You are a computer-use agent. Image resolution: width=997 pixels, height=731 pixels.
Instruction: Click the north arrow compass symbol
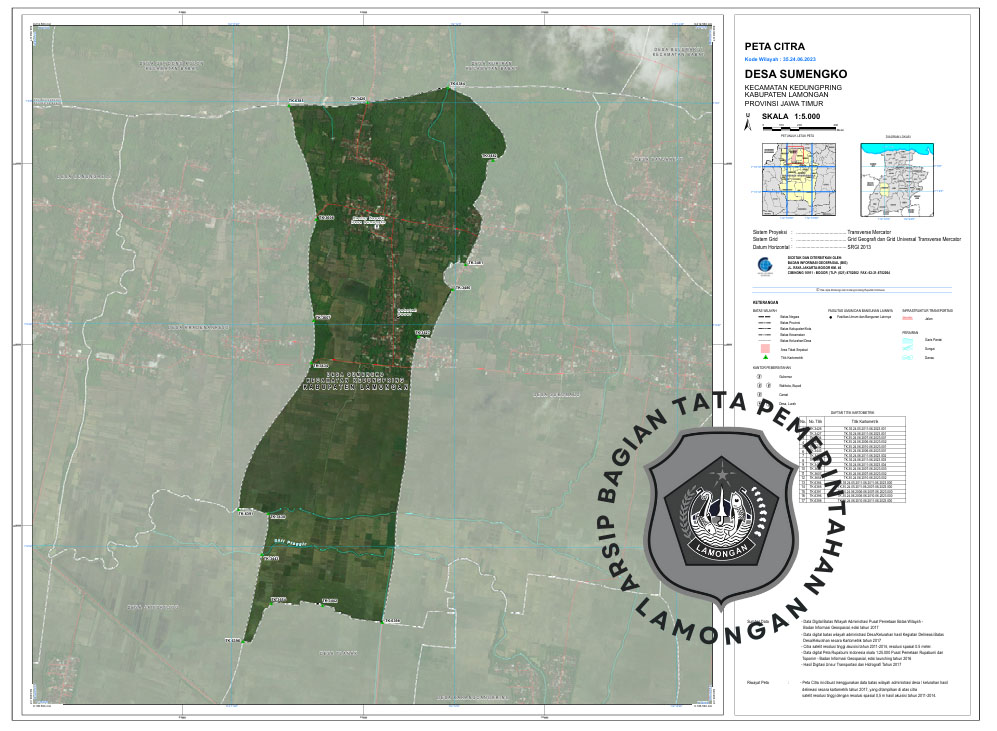pyautogui.click(x=746, y=124)
